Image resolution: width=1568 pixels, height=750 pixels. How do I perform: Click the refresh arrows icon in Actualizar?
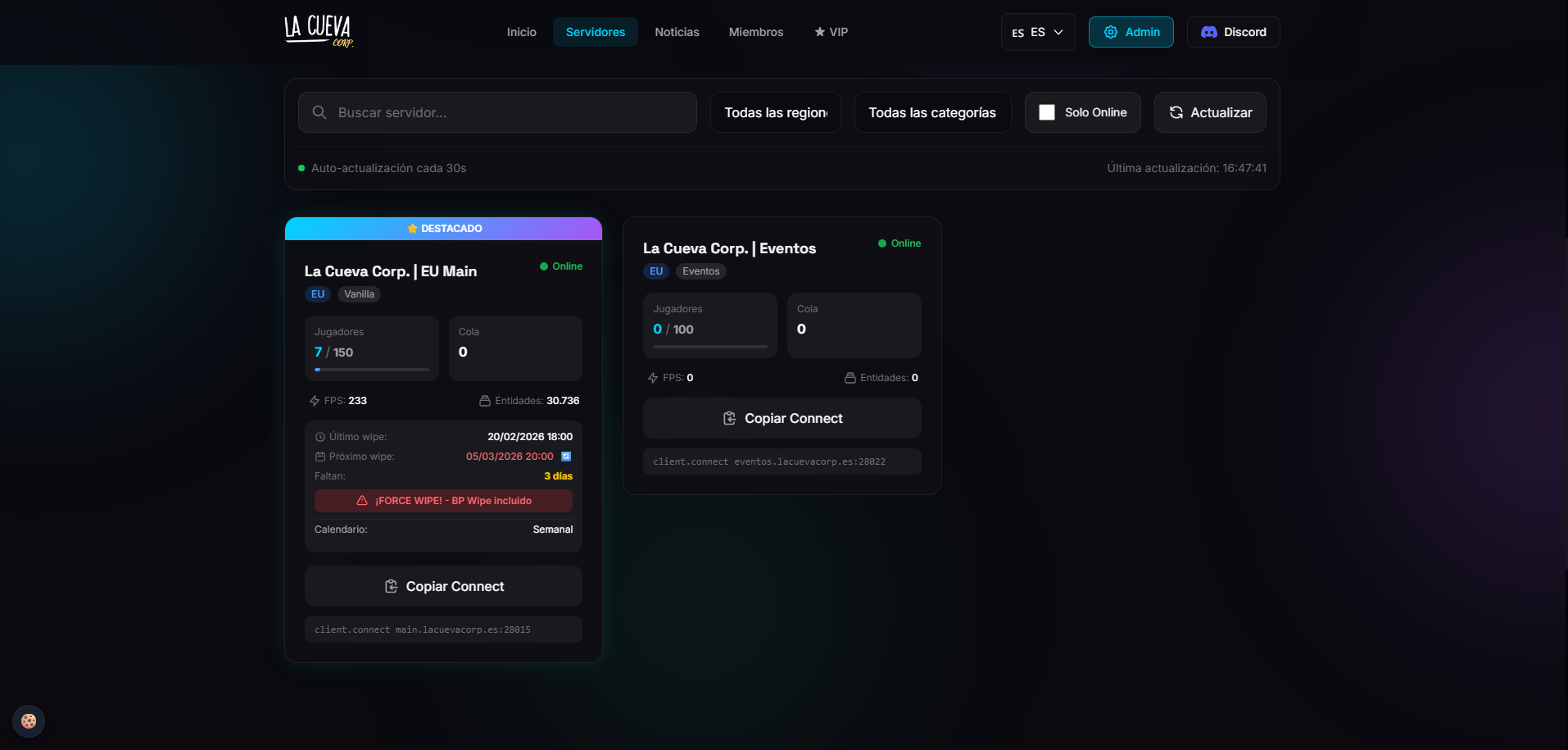click(x=1176, y=112)
